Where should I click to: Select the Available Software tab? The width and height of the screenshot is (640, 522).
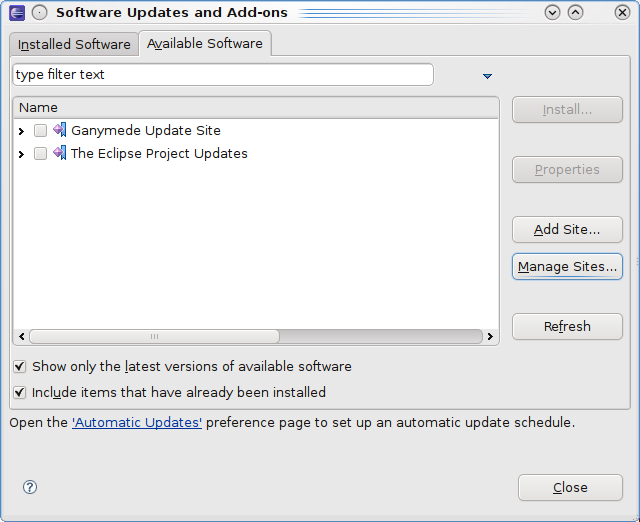tap(205, 43)
